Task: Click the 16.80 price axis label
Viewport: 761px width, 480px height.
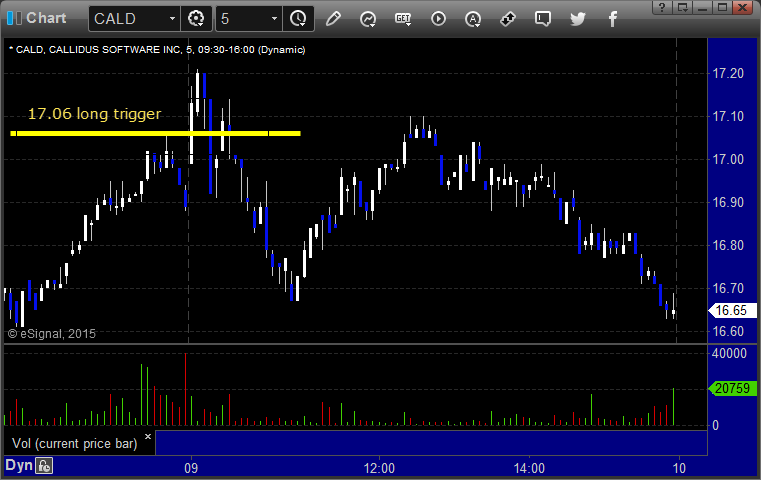Action: click(x=728, y=245)
